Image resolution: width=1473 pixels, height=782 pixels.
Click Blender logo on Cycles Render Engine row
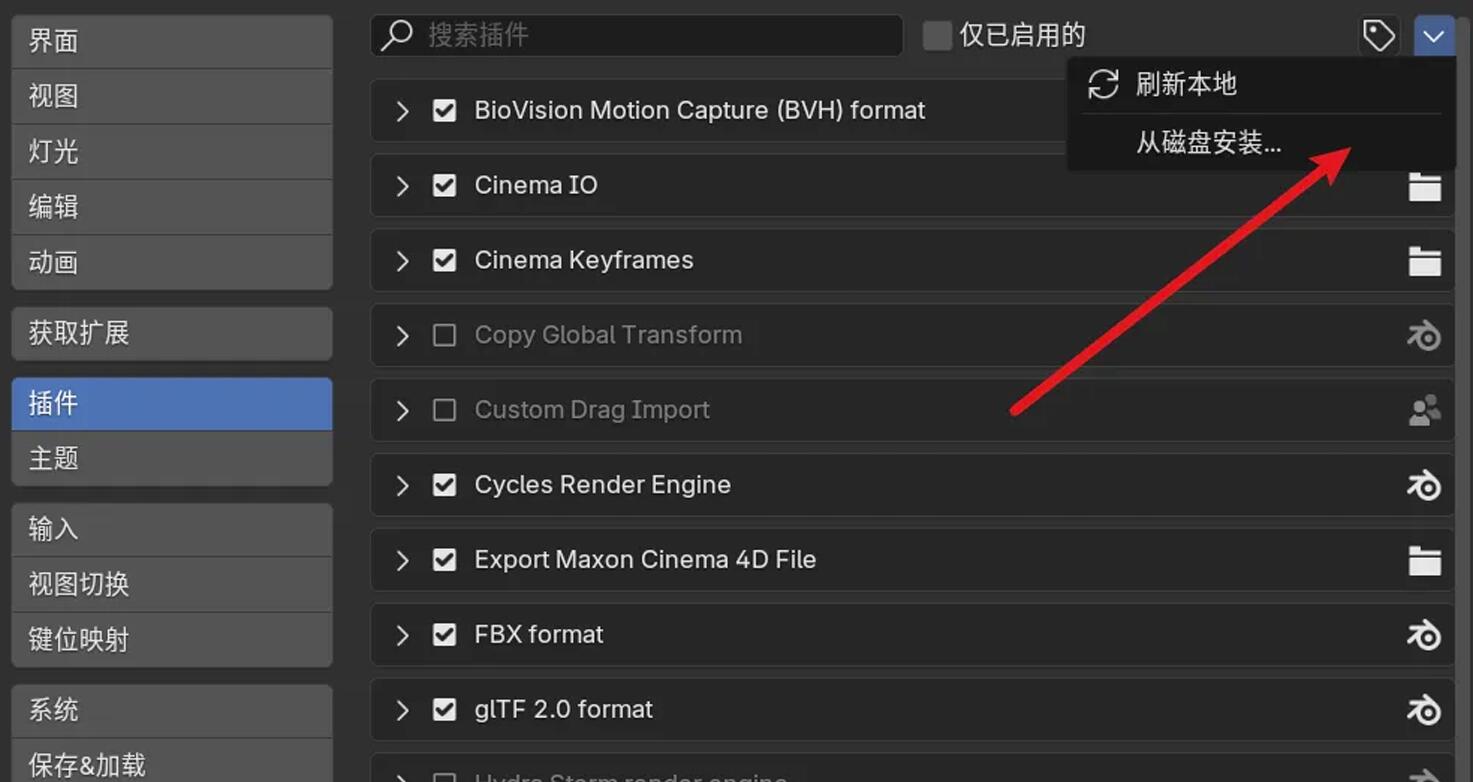pos(1424,486)
